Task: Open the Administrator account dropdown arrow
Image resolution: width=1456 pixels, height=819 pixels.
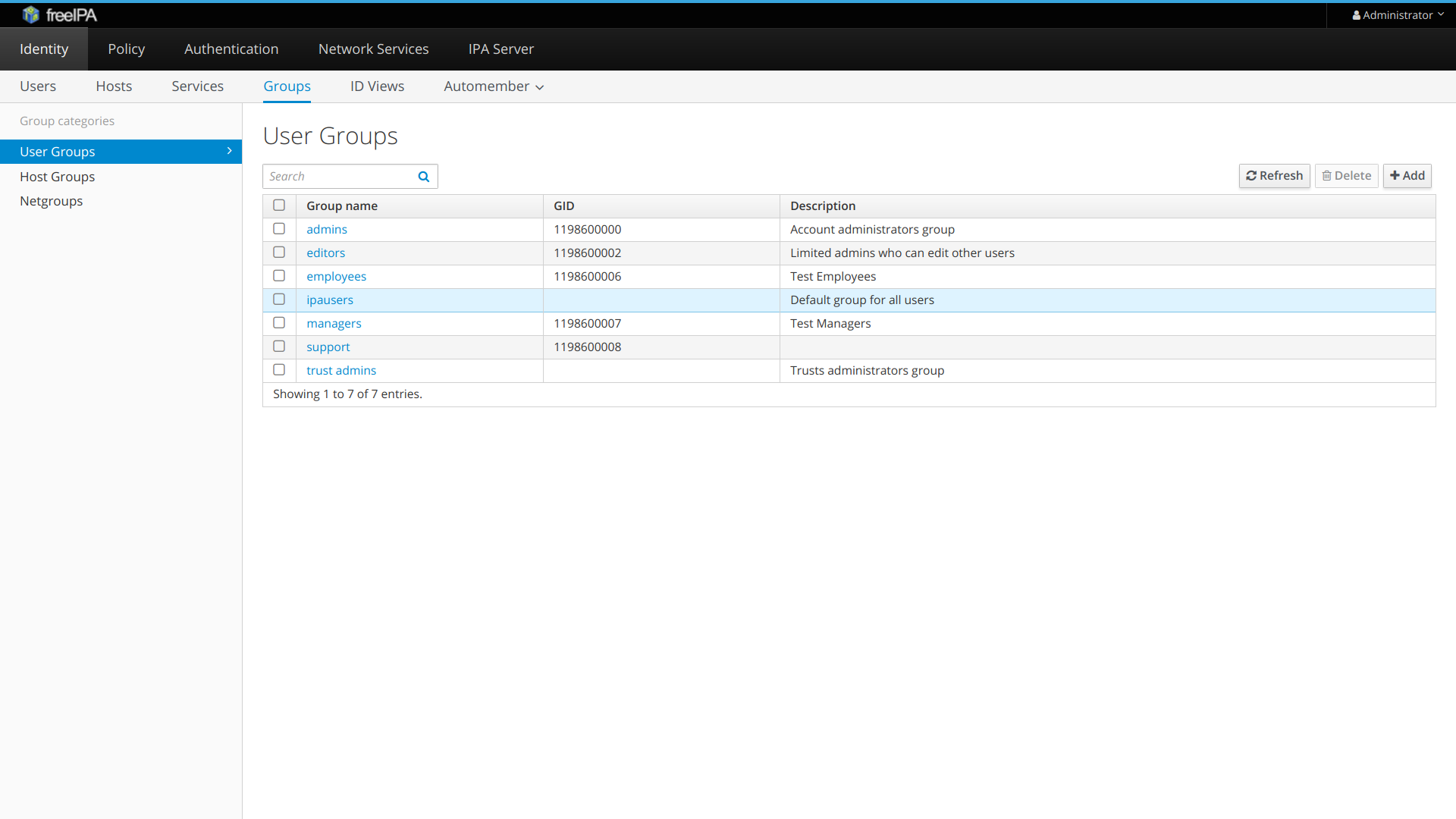Action: click(x=1441, y=14)
